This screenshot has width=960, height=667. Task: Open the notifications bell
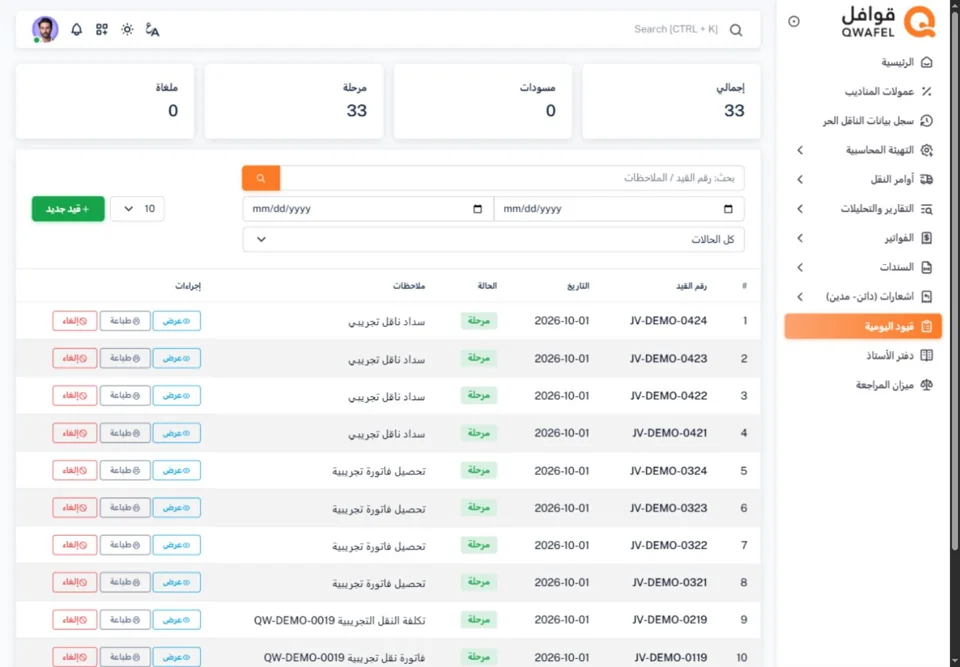(77, 29)
